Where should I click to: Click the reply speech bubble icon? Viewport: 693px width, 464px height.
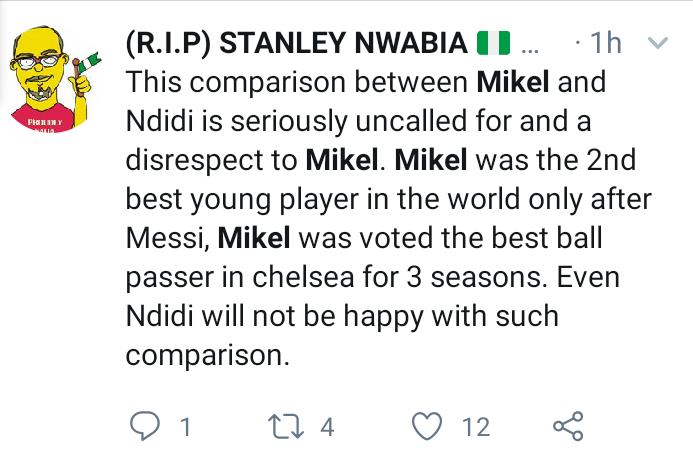pyautogui.click(x=145, y=426)
